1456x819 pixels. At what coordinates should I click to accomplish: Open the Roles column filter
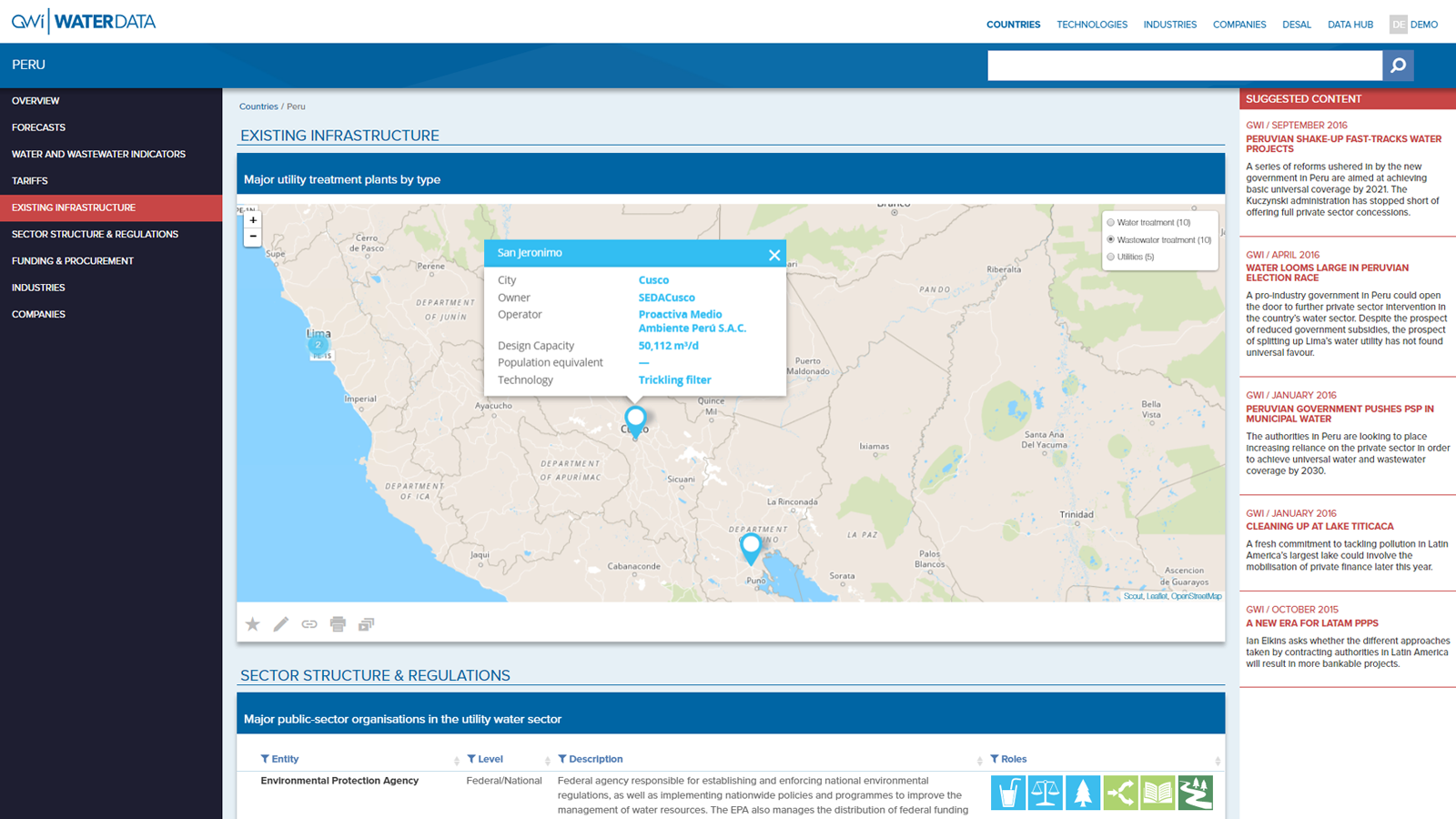click(x=995, y=759)
